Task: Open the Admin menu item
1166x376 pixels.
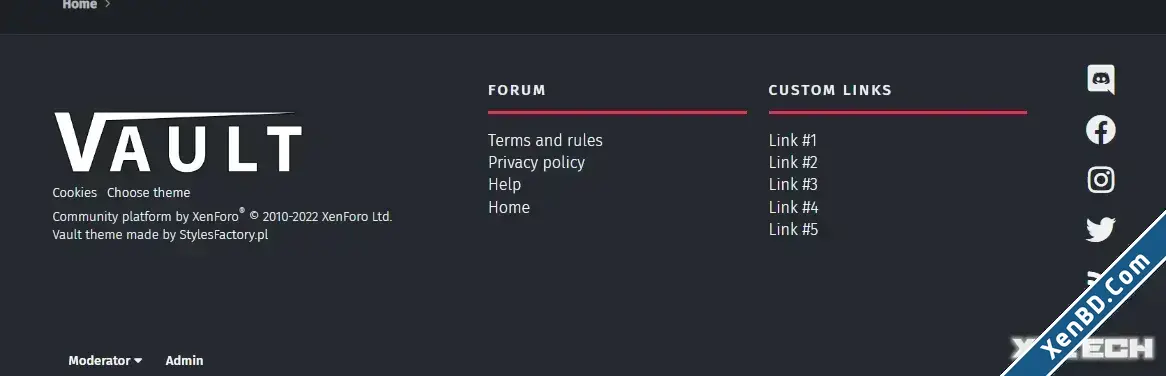Action: click(184, 360)
